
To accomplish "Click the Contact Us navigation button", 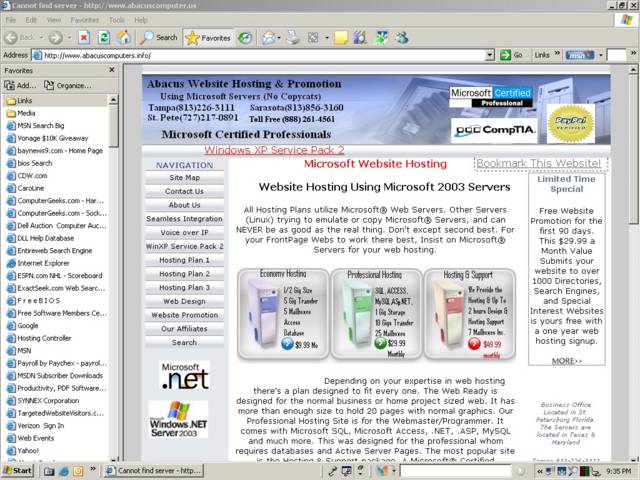I will click(184, 191).
